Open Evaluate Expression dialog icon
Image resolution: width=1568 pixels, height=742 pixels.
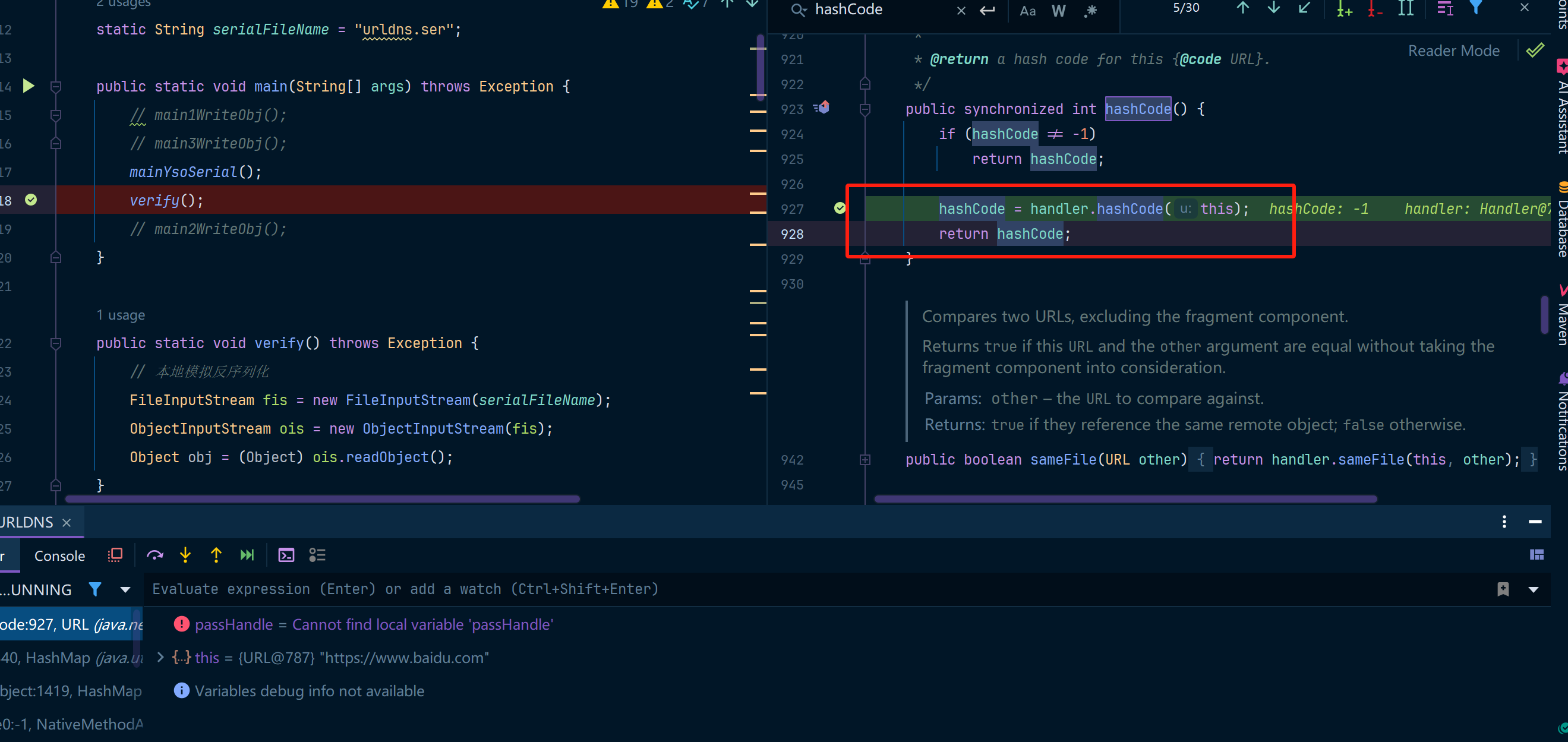286,555
